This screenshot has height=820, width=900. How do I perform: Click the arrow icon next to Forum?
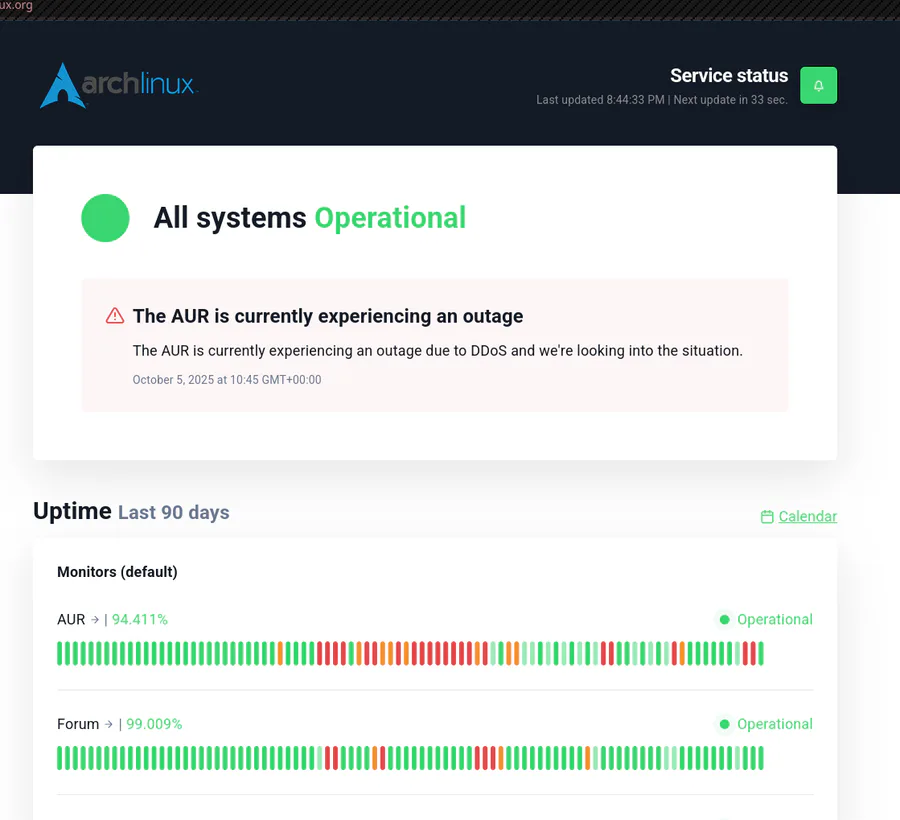click(x=109, y=724)
